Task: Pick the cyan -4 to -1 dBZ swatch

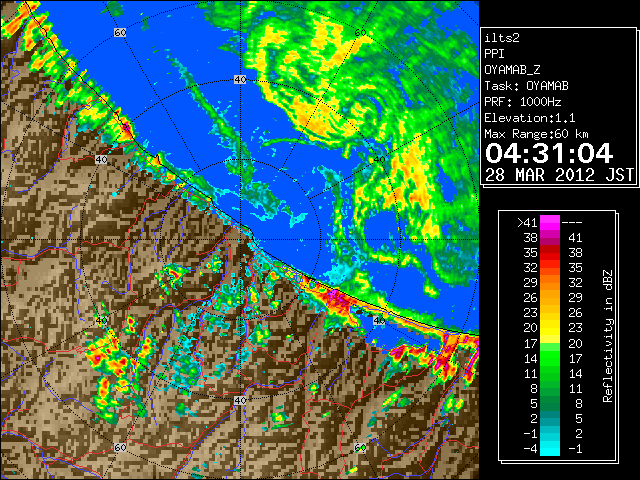Action: coord(550,448)
